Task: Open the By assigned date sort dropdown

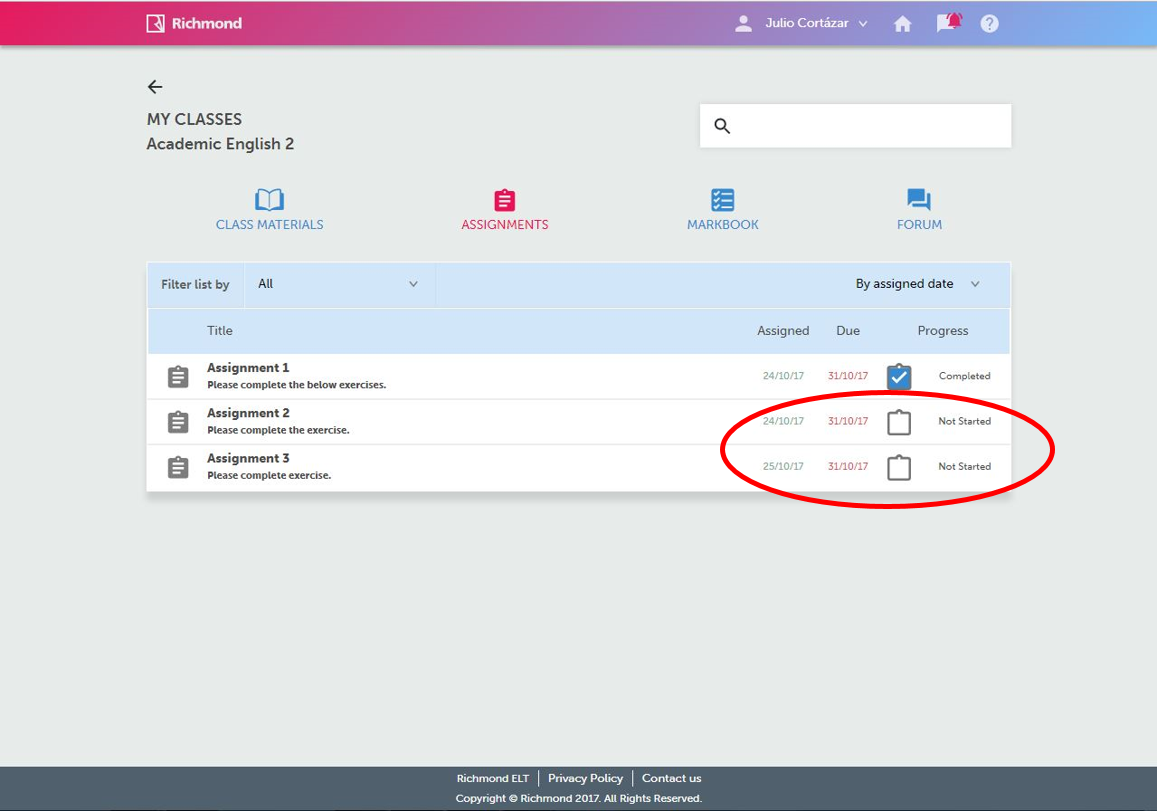Action: coord(917,284)
